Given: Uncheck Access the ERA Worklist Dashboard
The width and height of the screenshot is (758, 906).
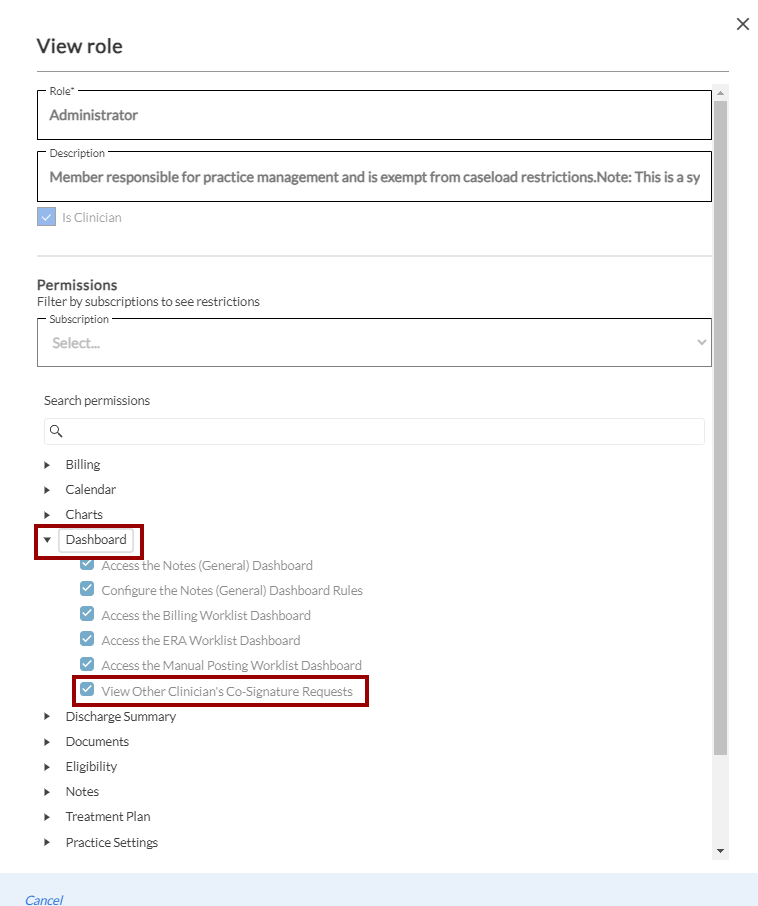Looking at the screenshot, I should tap(88, 640).
